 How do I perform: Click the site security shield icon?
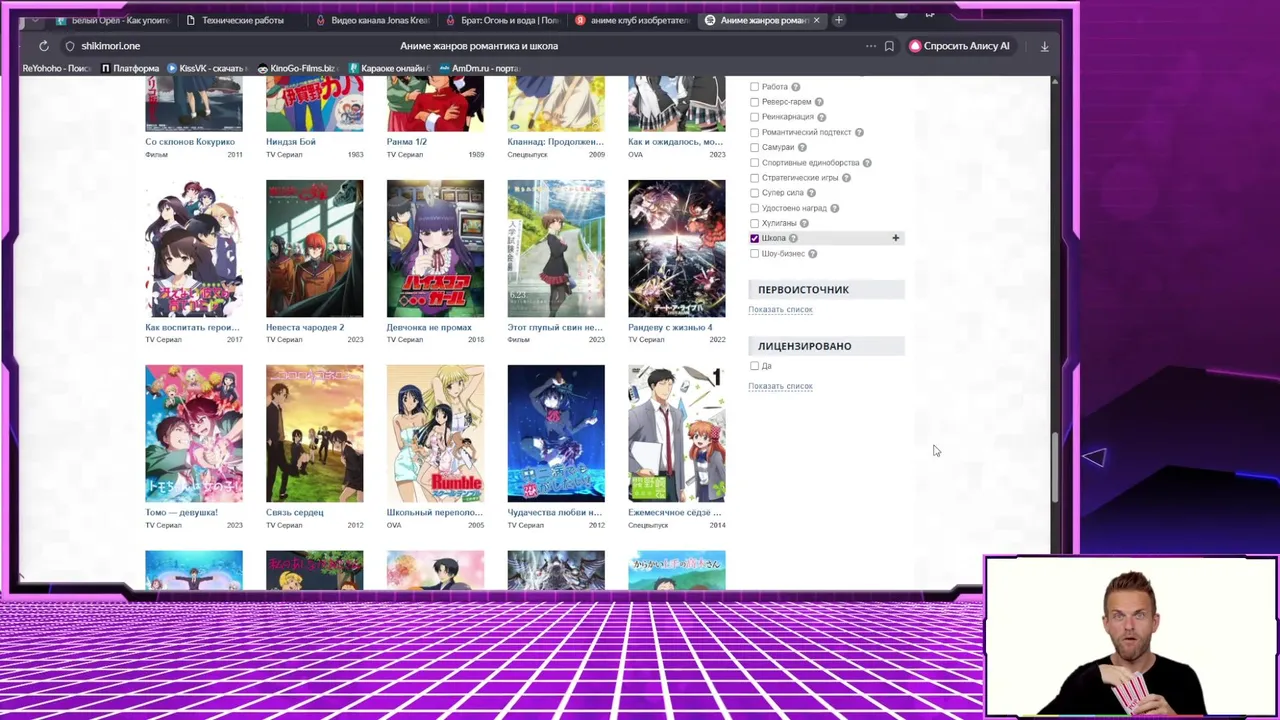tap(69, 46)
